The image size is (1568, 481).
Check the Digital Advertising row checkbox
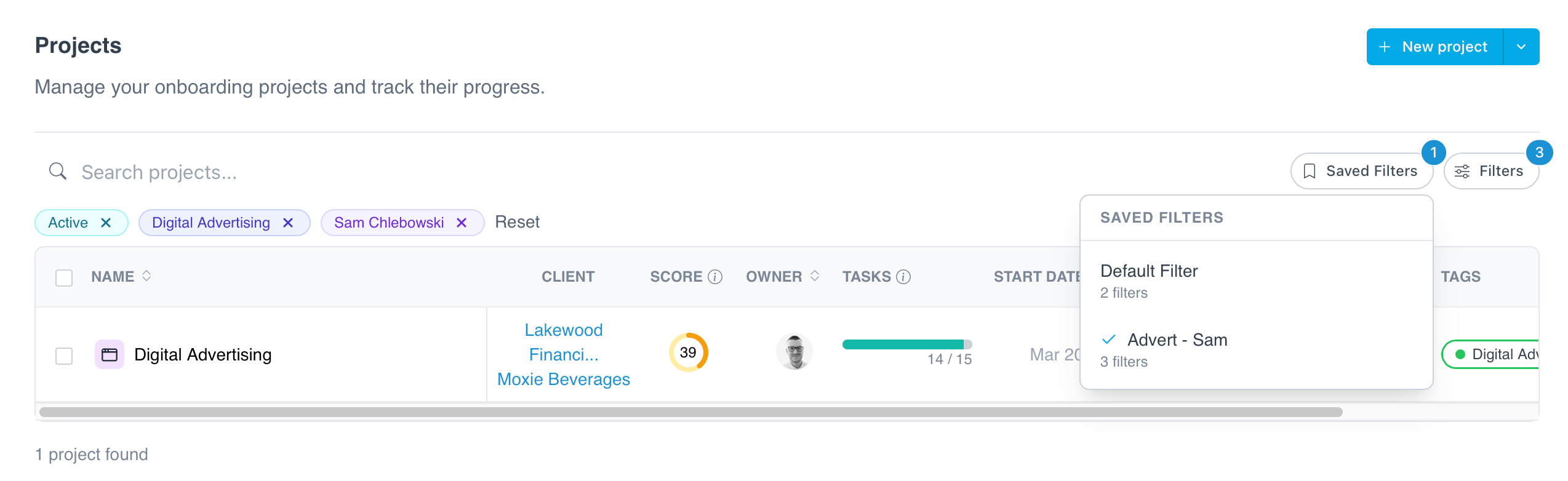[x=64, y=356]
